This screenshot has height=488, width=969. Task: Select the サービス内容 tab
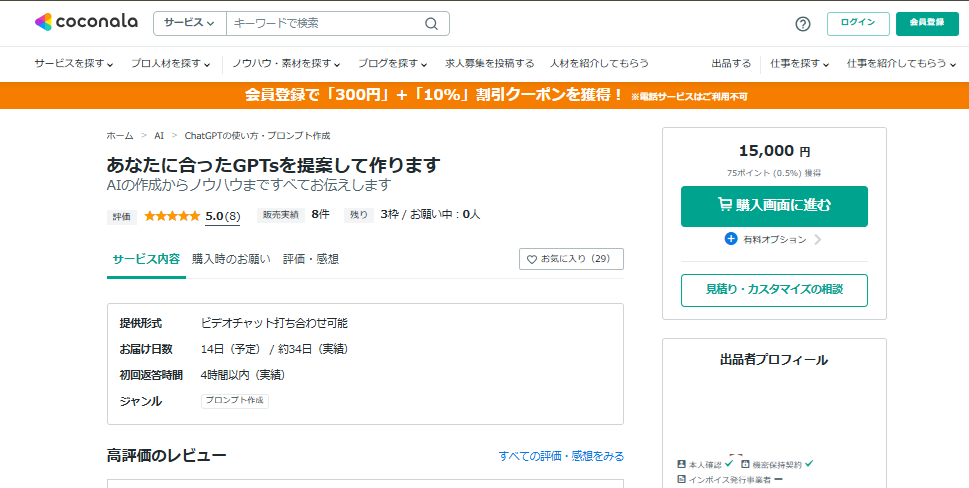point(146,259)
